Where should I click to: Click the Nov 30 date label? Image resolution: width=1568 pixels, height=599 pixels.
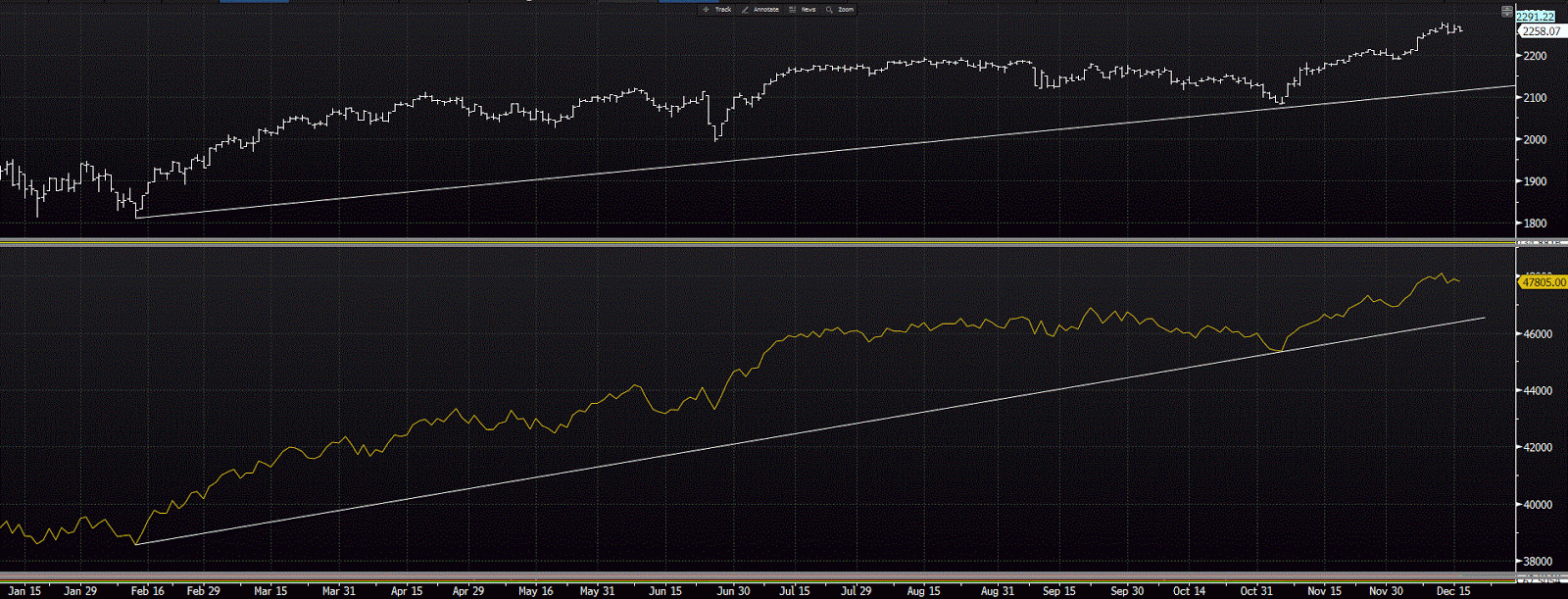1386,591
